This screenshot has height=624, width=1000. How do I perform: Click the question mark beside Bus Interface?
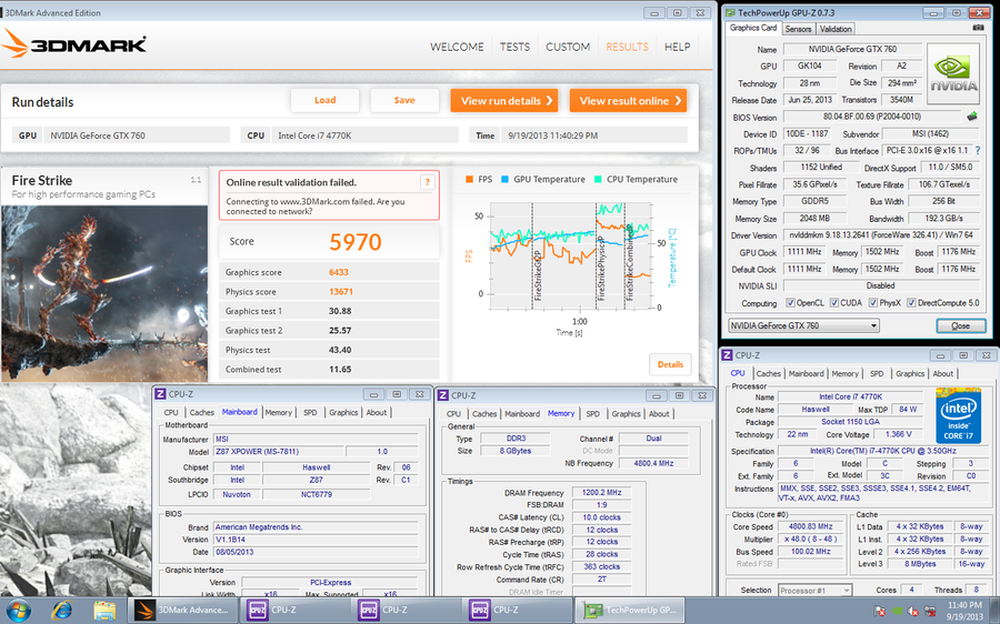[x=978, y=151]
